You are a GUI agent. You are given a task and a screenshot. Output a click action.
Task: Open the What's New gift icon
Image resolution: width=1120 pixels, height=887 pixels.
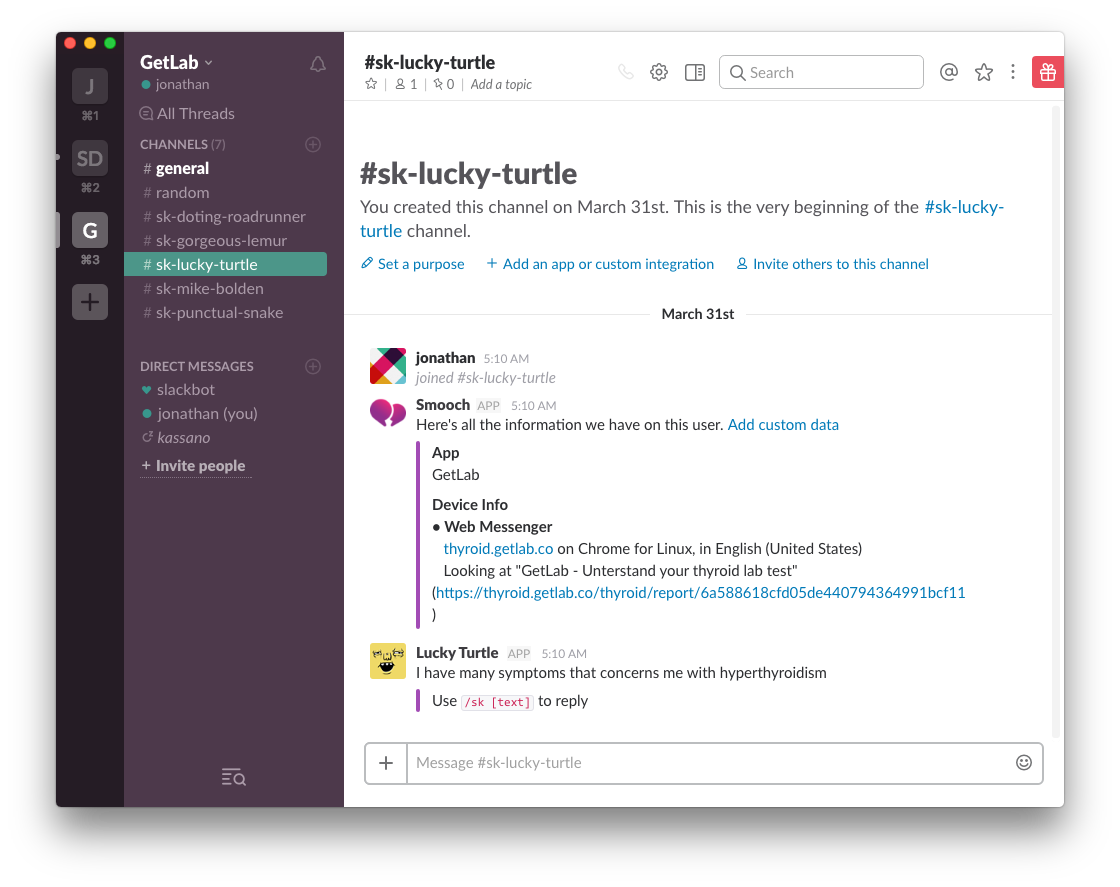tap(1047, 72)
